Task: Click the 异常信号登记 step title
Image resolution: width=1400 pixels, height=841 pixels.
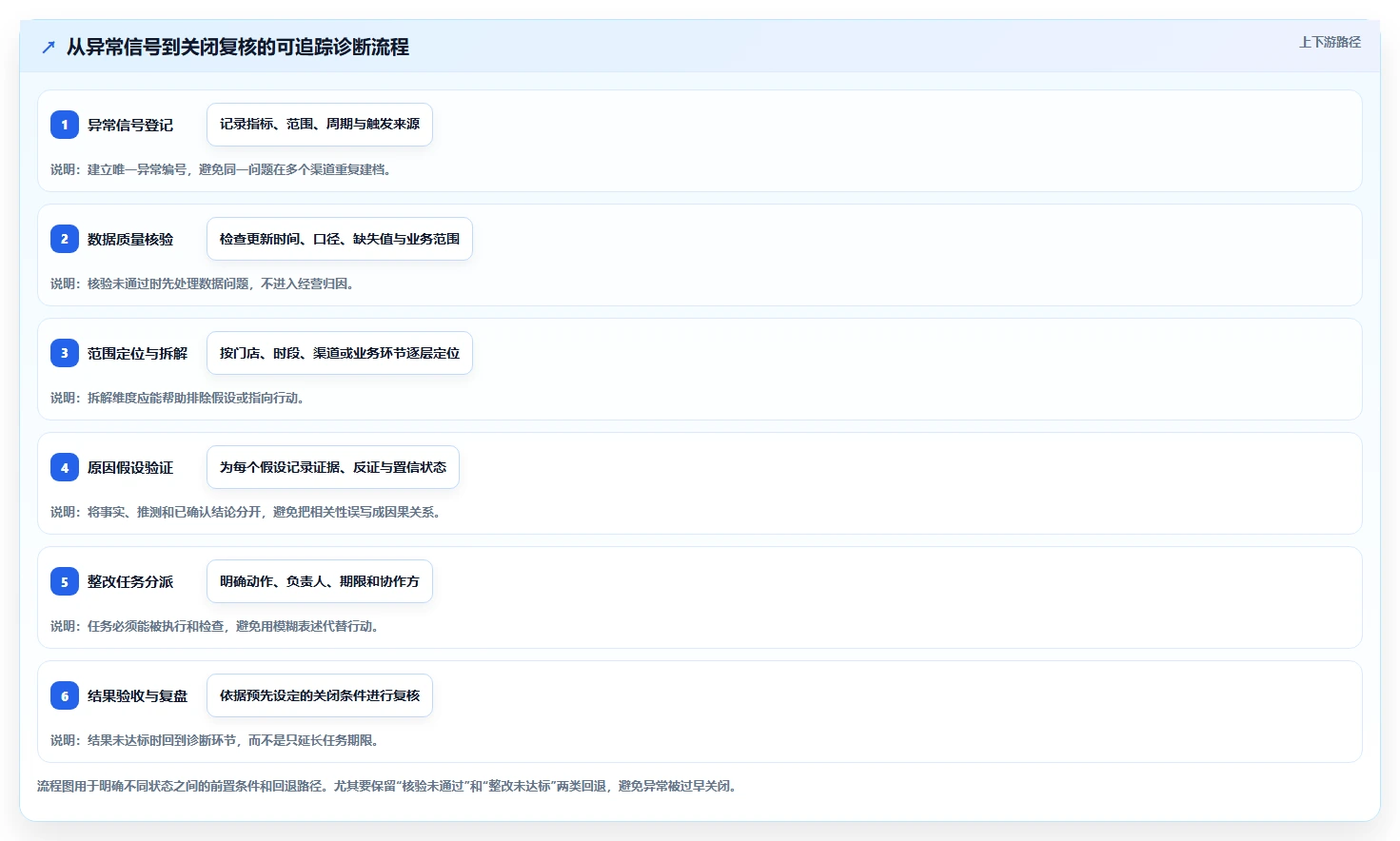Action: click(x=130, y=125)
